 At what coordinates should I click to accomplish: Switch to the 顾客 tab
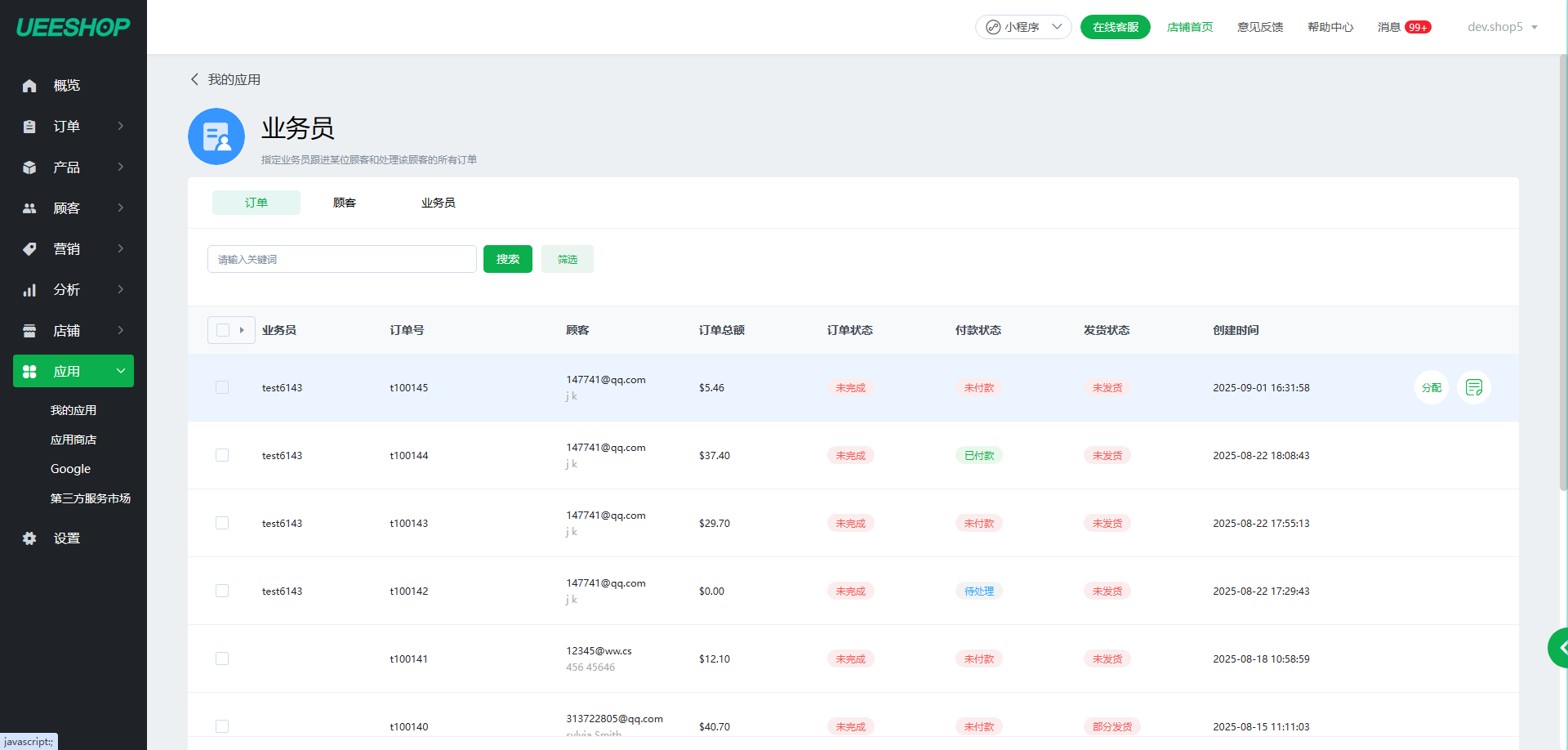click(x=345, y=203)
